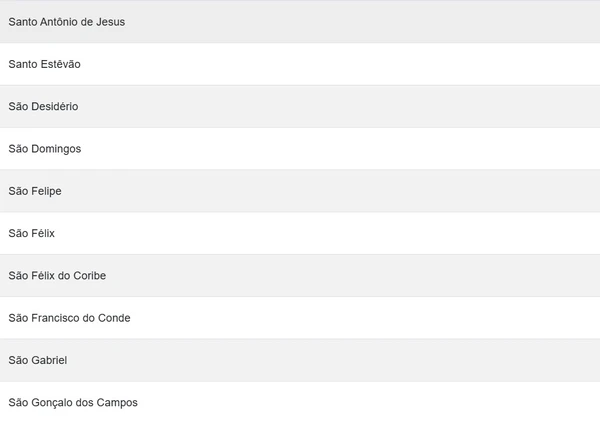Select São Felipe city name
The width and height of the screenshot is (600, 421).
click(35, 191)
